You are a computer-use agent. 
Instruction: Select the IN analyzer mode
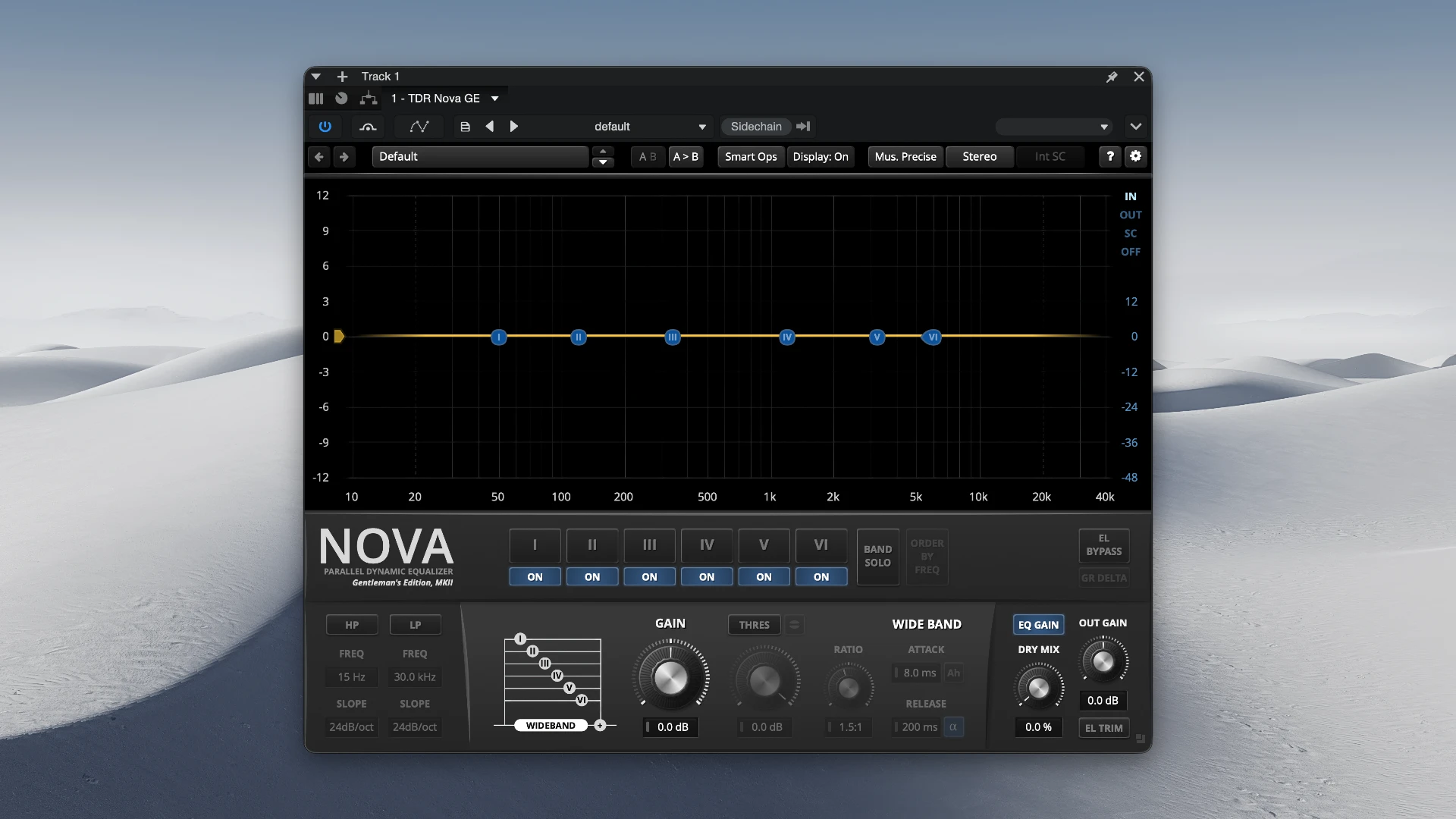[x=1130, y=196]
